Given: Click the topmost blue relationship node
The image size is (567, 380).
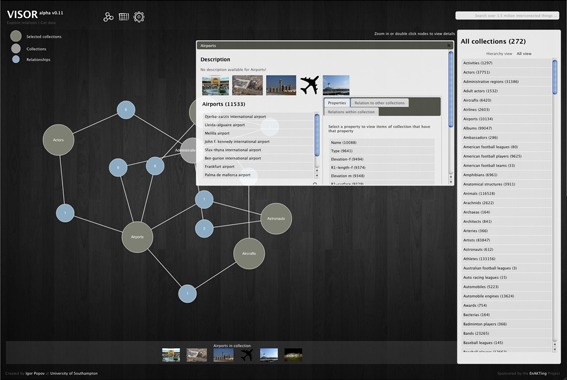Looking at the screenshot, I should [126, 110].
